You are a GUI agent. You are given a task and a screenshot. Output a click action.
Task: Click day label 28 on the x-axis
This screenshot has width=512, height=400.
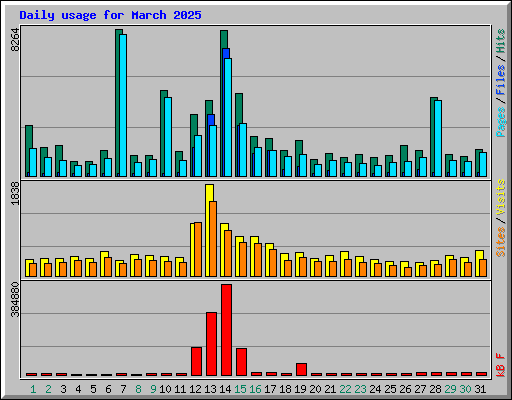(435, 389)
